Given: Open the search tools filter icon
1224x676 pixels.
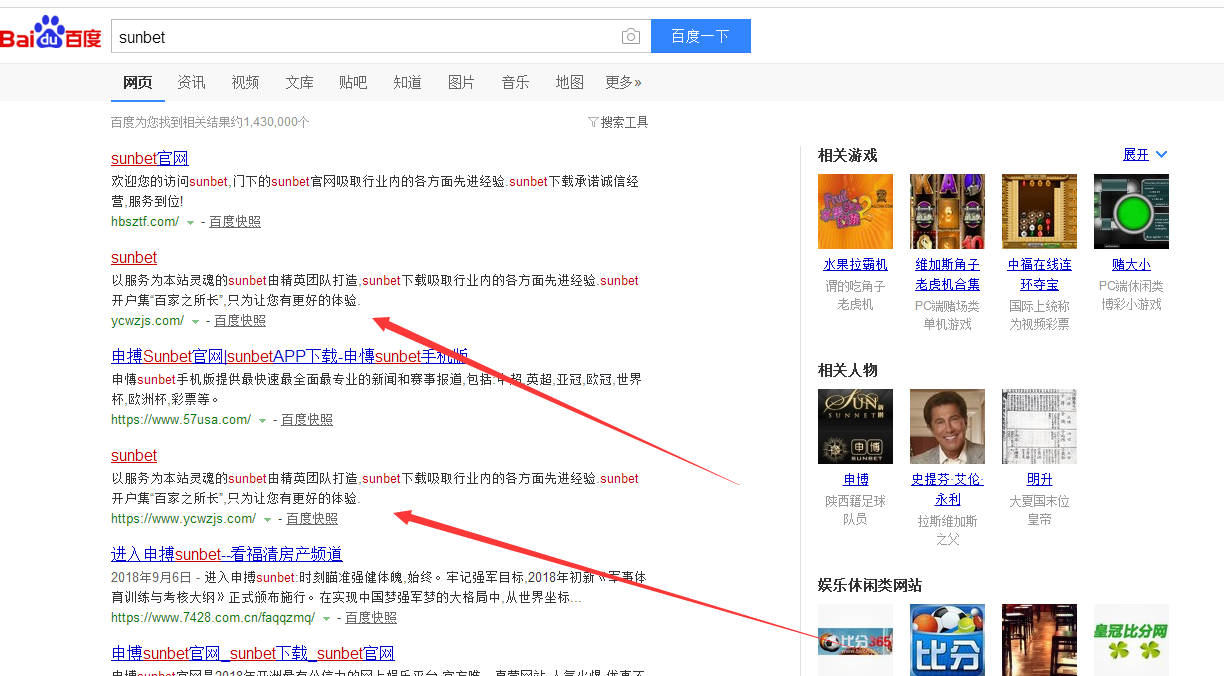Looking at the screenshot, I should [x=593, y=122].
